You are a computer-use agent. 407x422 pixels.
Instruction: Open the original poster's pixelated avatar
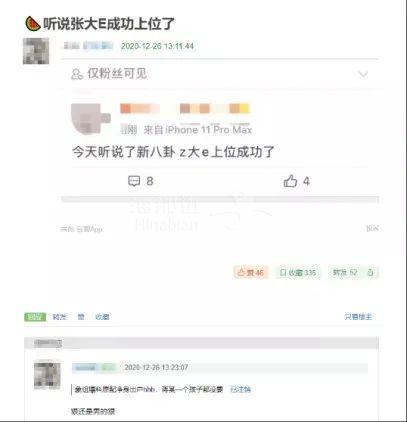click(x=36, y=51)
